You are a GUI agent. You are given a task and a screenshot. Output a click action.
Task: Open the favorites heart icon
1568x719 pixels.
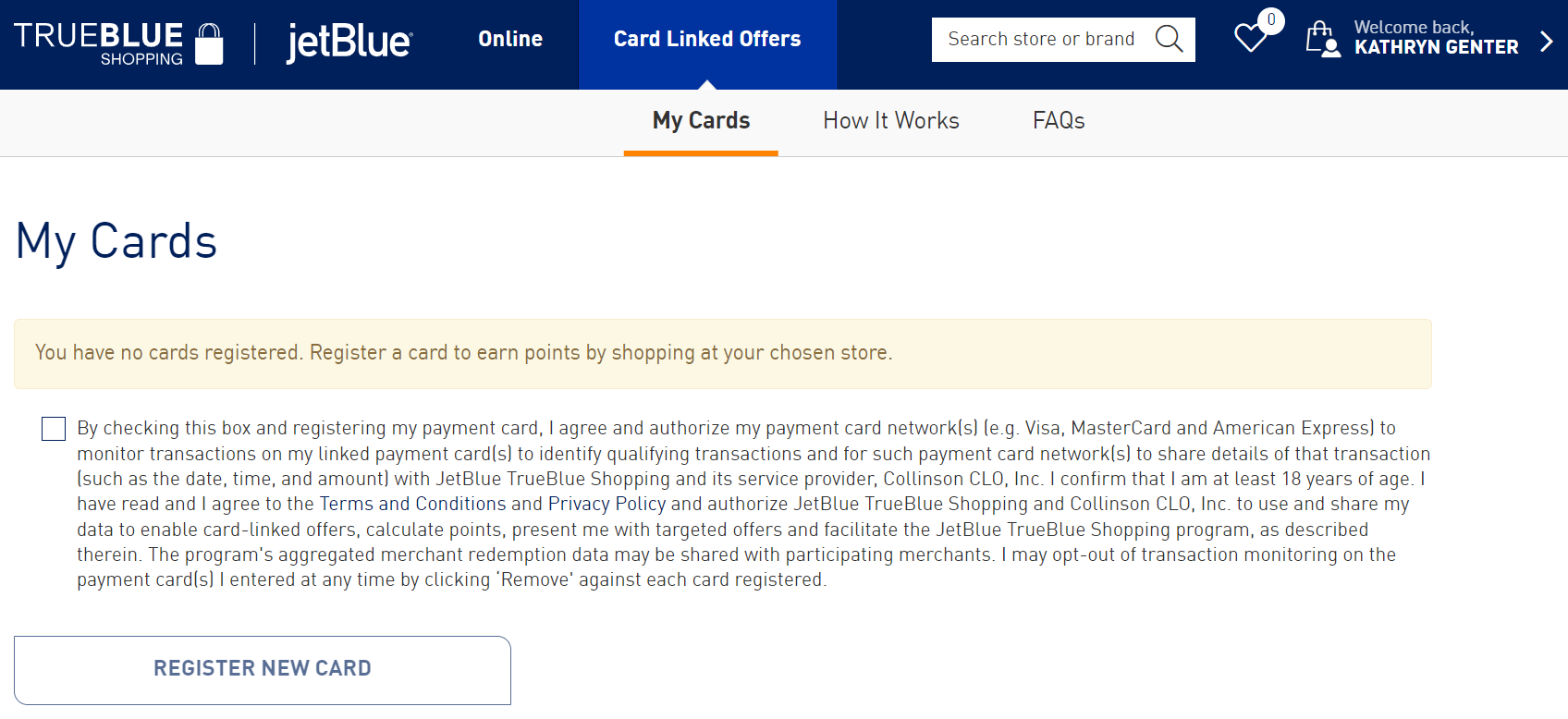pos(1251,37)
